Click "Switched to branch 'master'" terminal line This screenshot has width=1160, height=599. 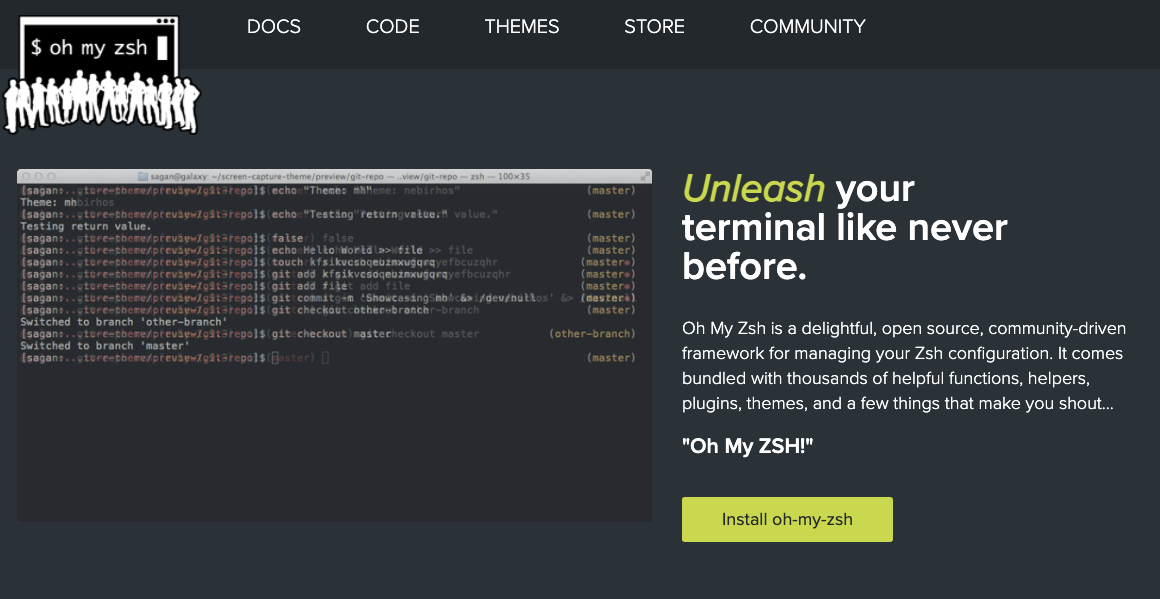[x=105, y=345]
